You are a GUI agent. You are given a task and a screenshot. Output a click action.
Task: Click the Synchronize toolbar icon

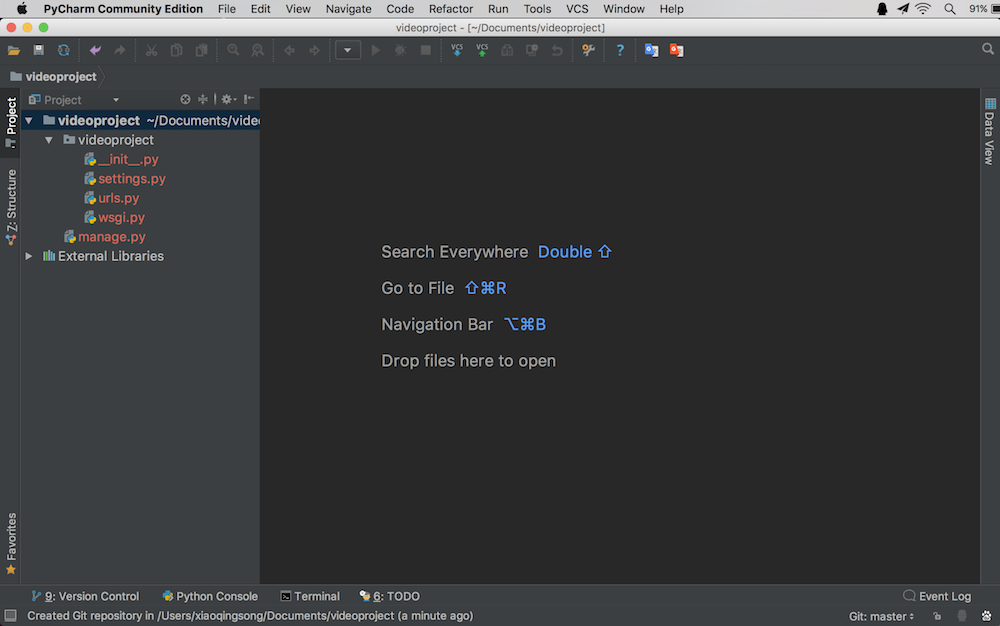tap(63, 50)
